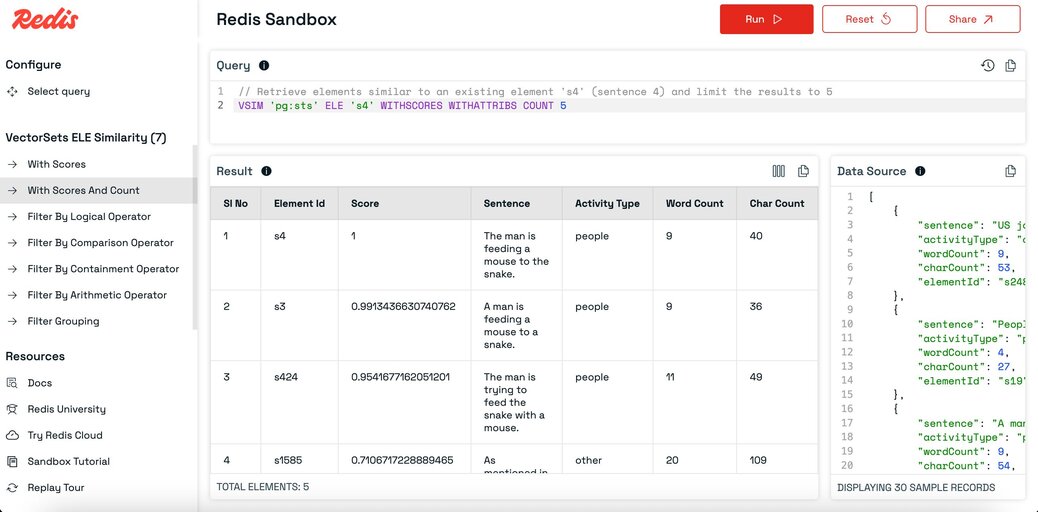The image size is (1038, 512).
Task: Click the Share button
Action: (x=972, y=19)
